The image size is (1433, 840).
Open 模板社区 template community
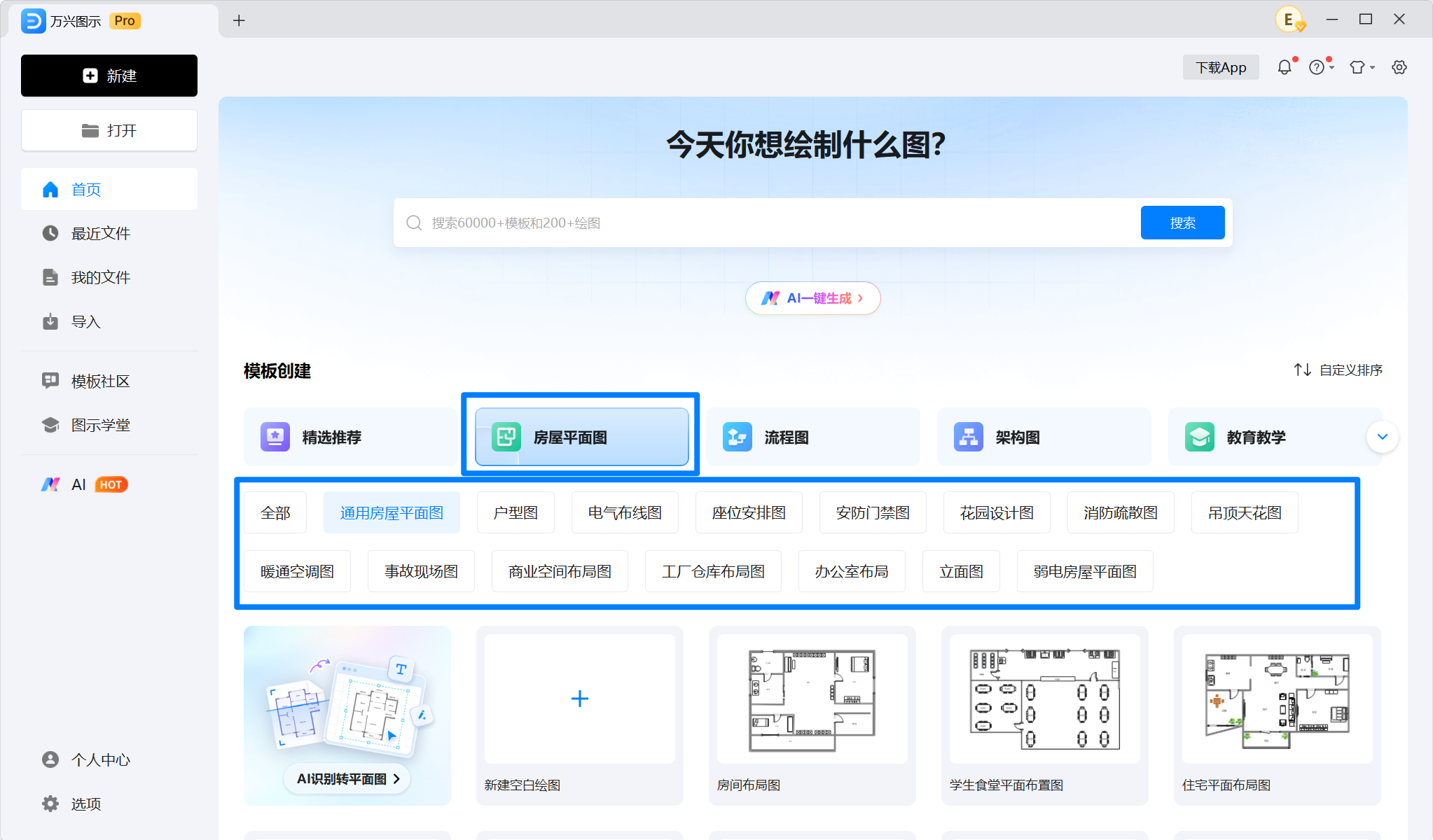(x=109, y=381)
